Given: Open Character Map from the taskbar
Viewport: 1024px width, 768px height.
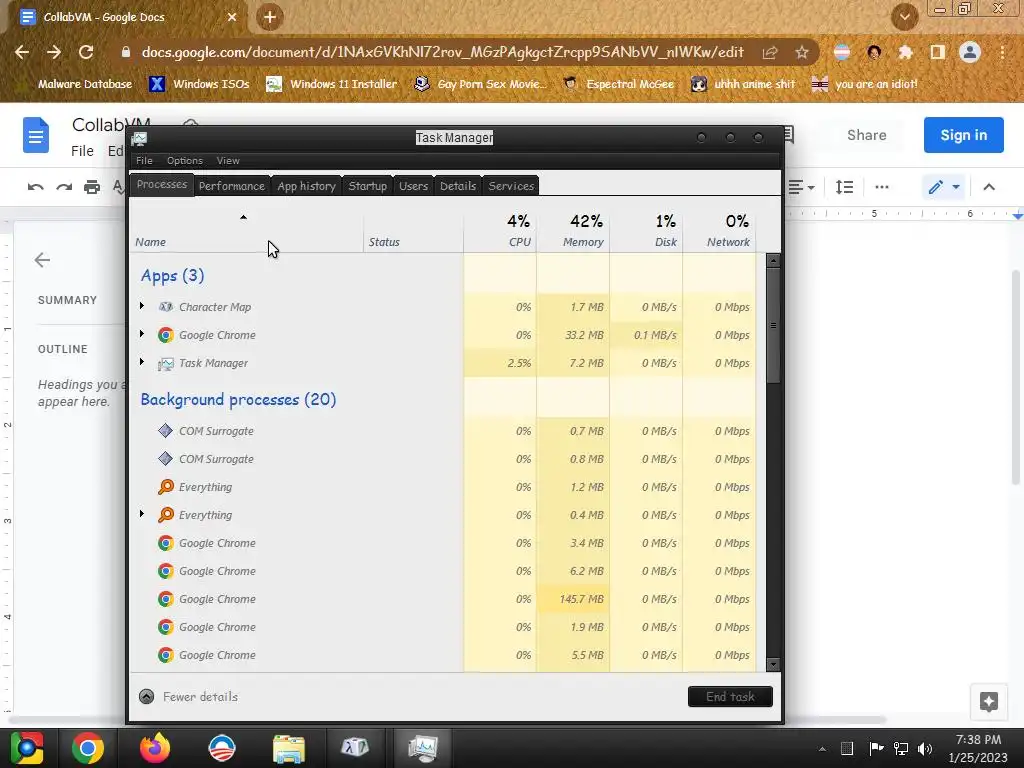Looking at the screenshot, I should (355, 748).
